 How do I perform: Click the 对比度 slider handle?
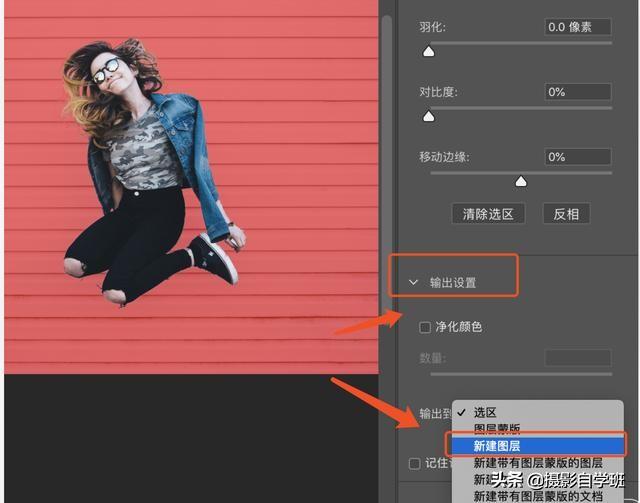click(429, 116)
